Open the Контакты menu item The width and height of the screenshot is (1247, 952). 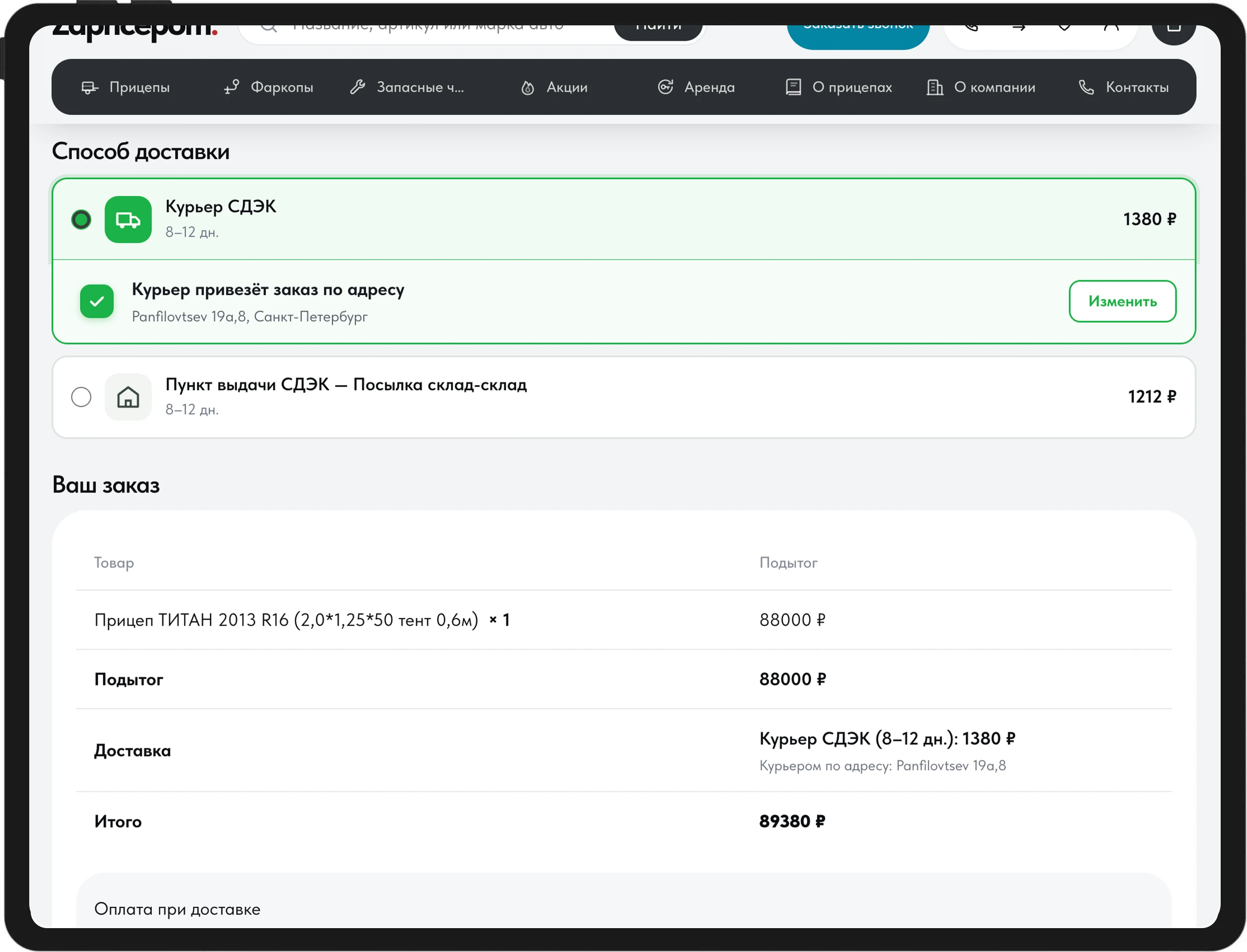(x=1123, y=87)
